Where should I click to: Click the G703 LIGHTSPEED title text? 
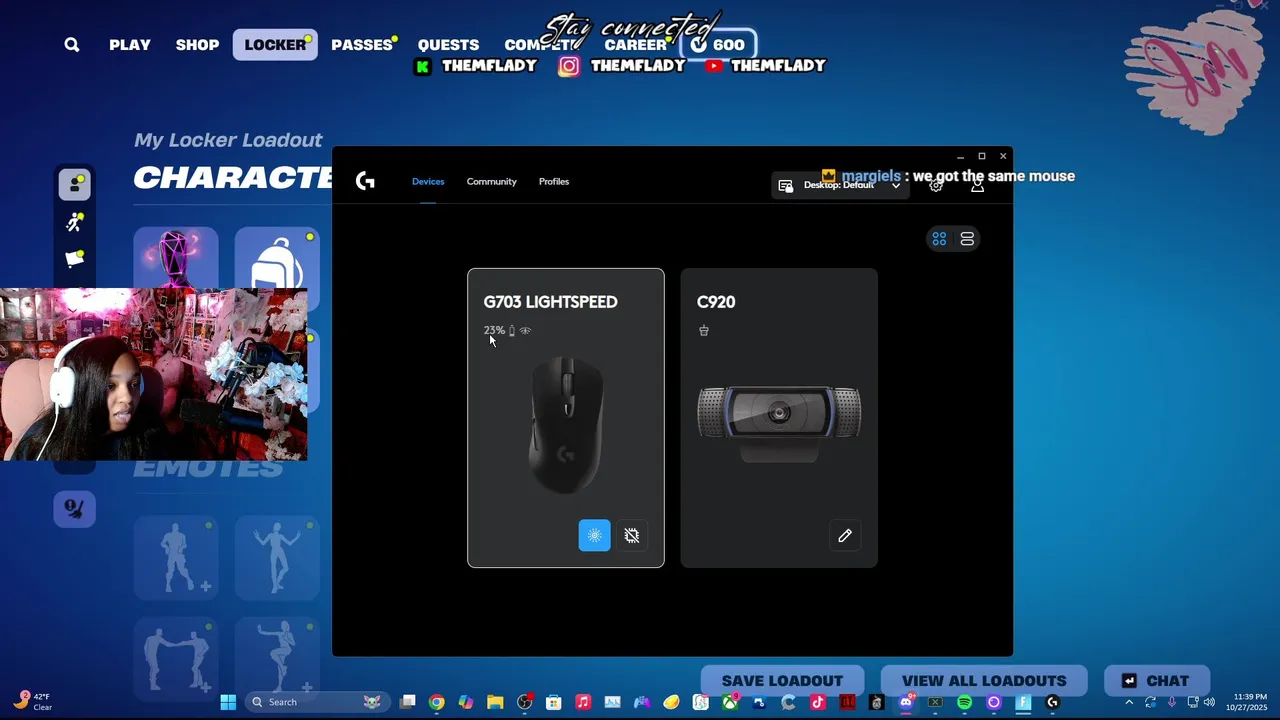tap(550, 302)
